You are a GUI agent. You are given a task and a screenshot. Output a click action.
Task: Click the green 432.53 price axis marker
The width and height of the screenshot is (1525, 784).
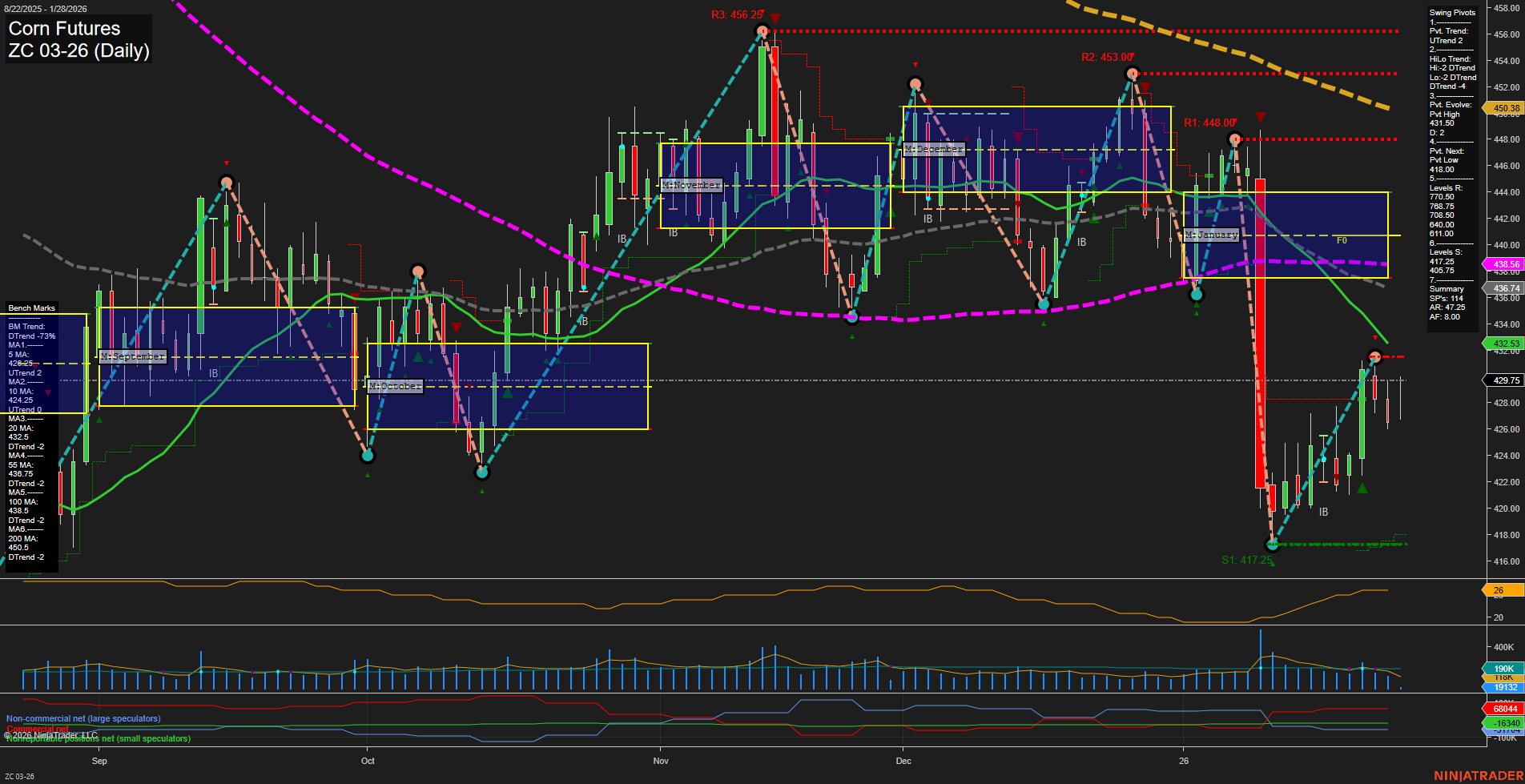pyautogui.click(x=1504, y=344)
